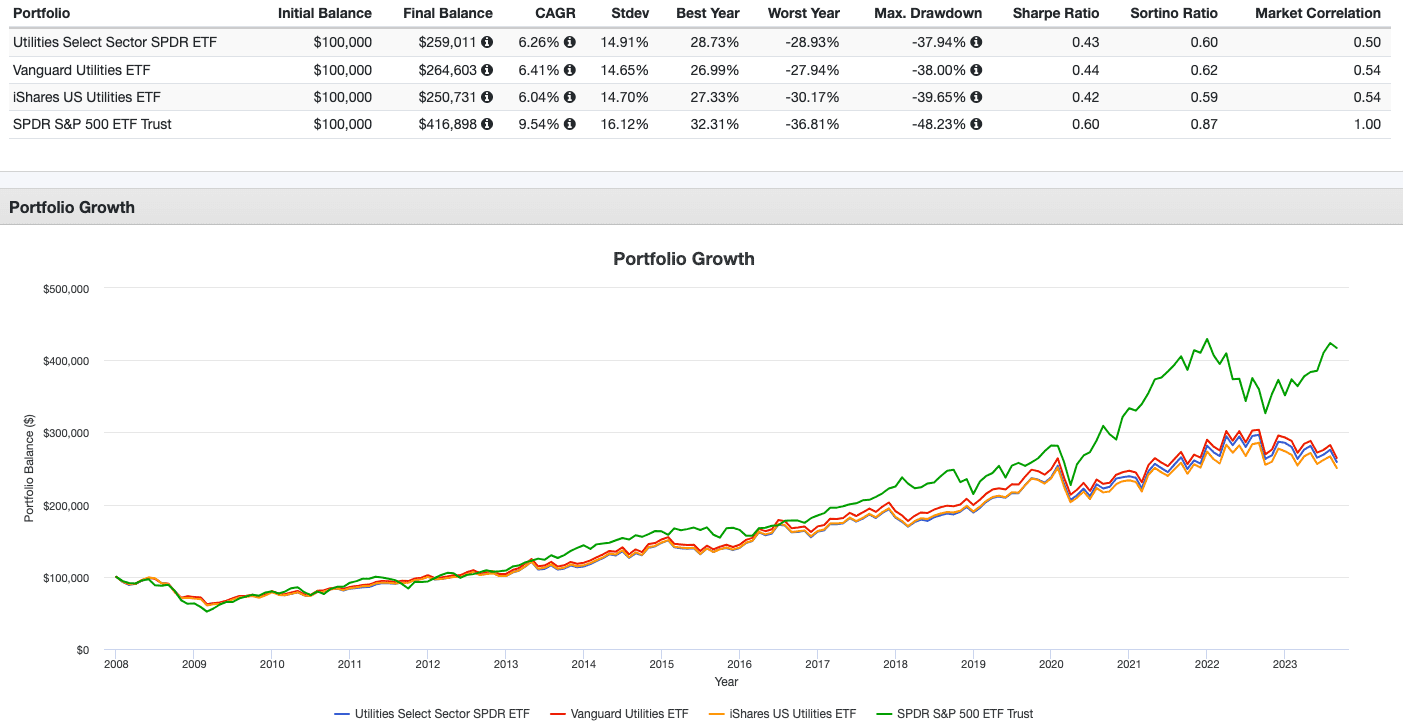Select the Utilities Select Sector SPDR ETF row name
The image size is (1403, 727).
click(x=114, y=43)
